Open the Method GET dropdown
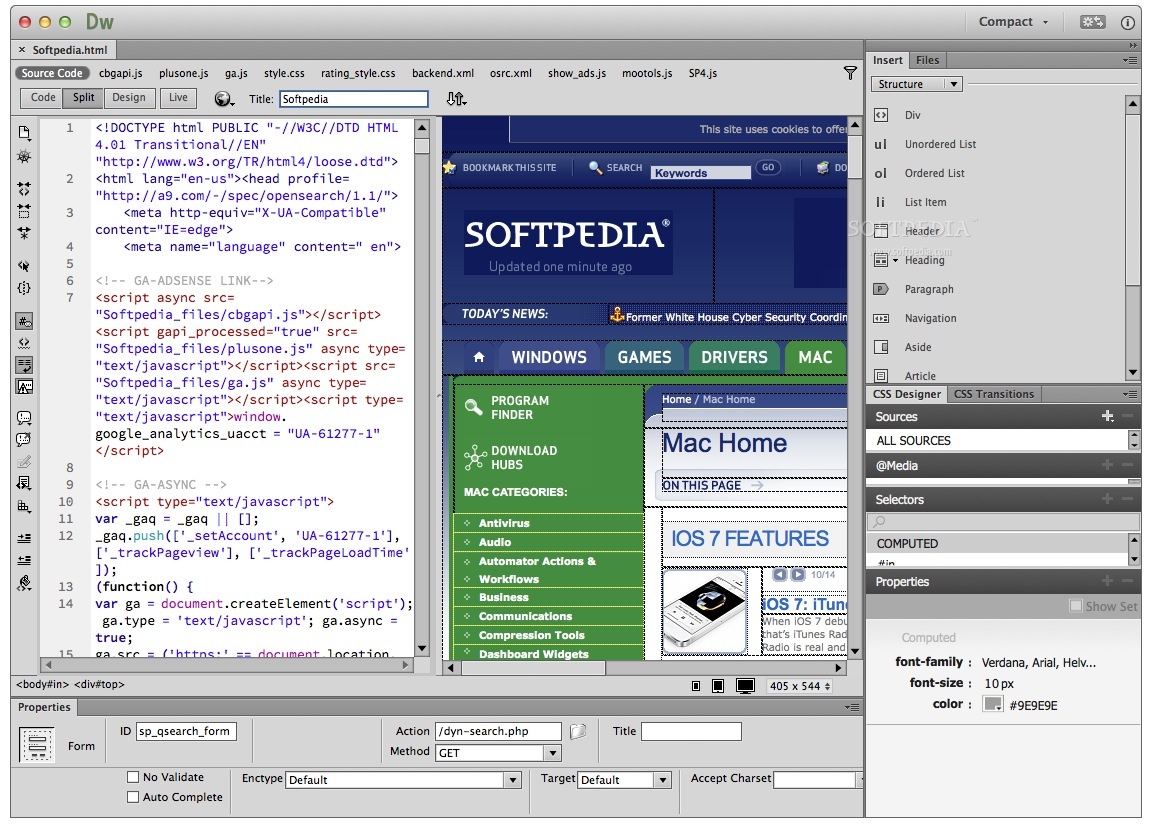1152x828 pixels. 498,752
